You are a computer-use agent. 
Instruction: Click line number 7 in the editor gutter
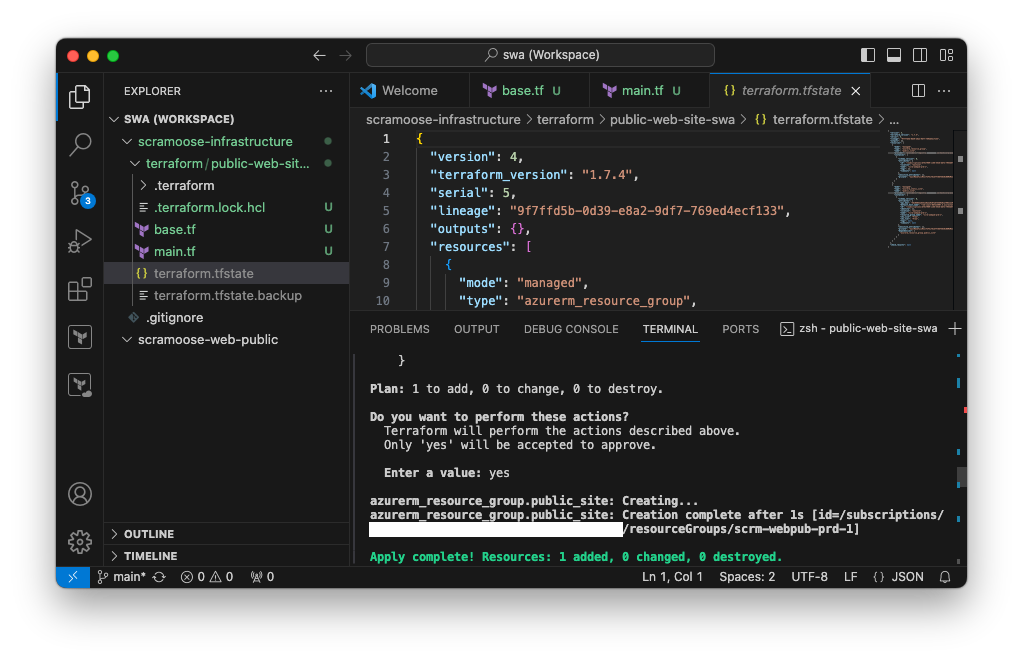click(x=386, y=247)
